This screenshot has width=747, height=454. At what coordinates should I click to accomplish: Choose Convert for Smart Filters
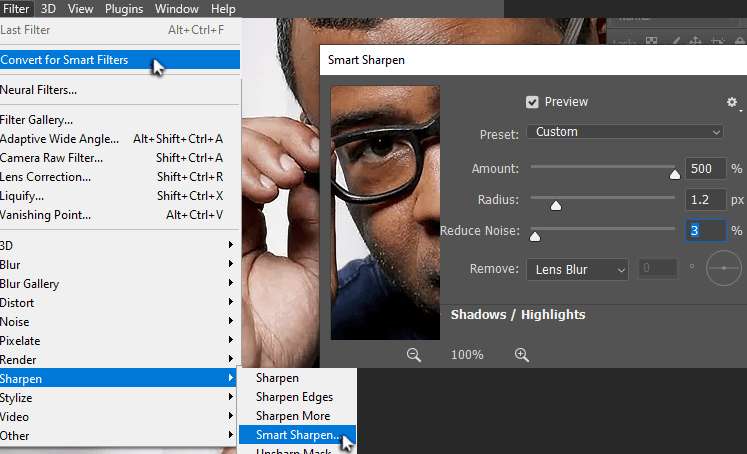tap(65, 60)
